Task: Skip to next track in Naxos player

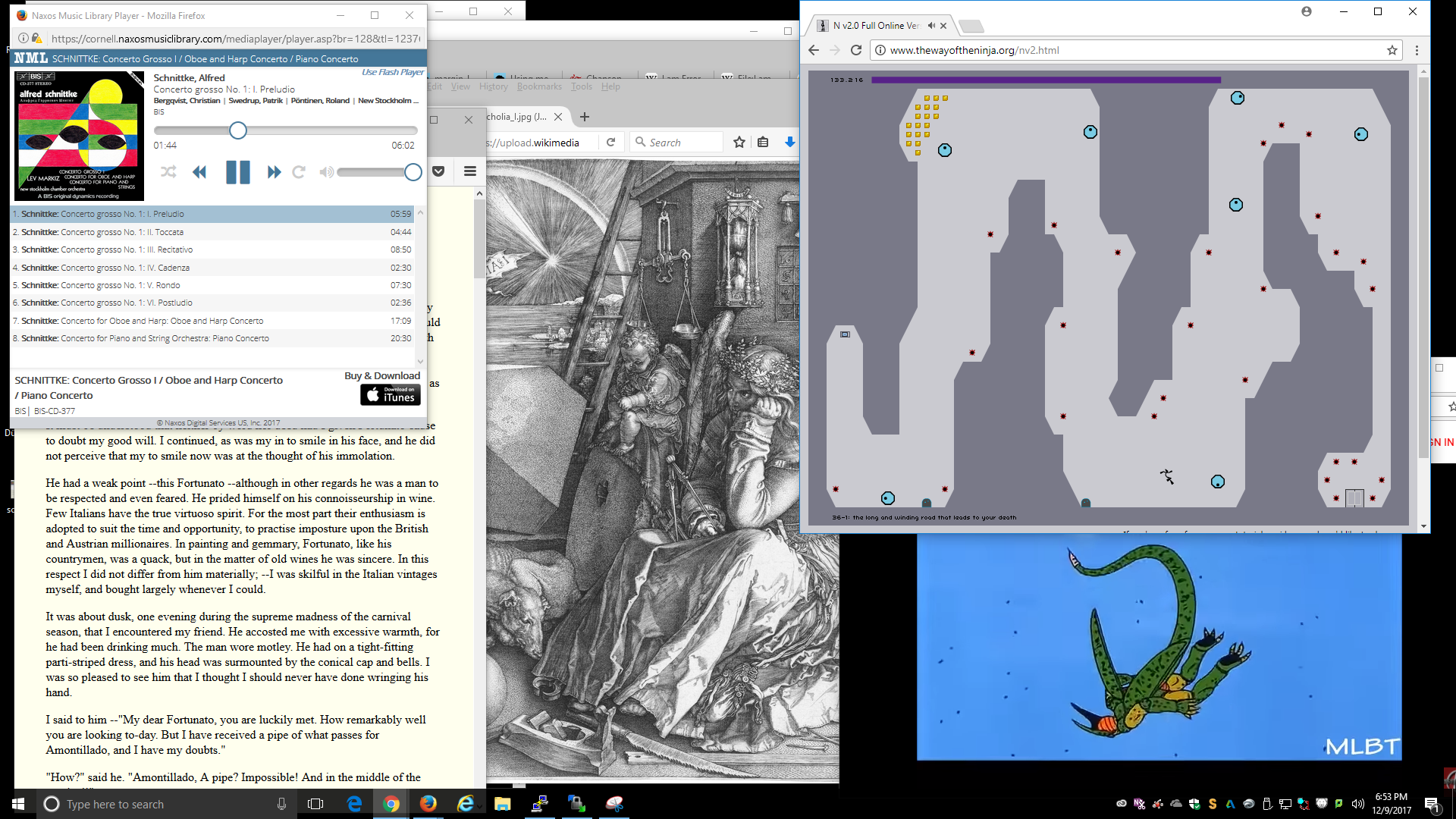Action: (x=274, y=172)
